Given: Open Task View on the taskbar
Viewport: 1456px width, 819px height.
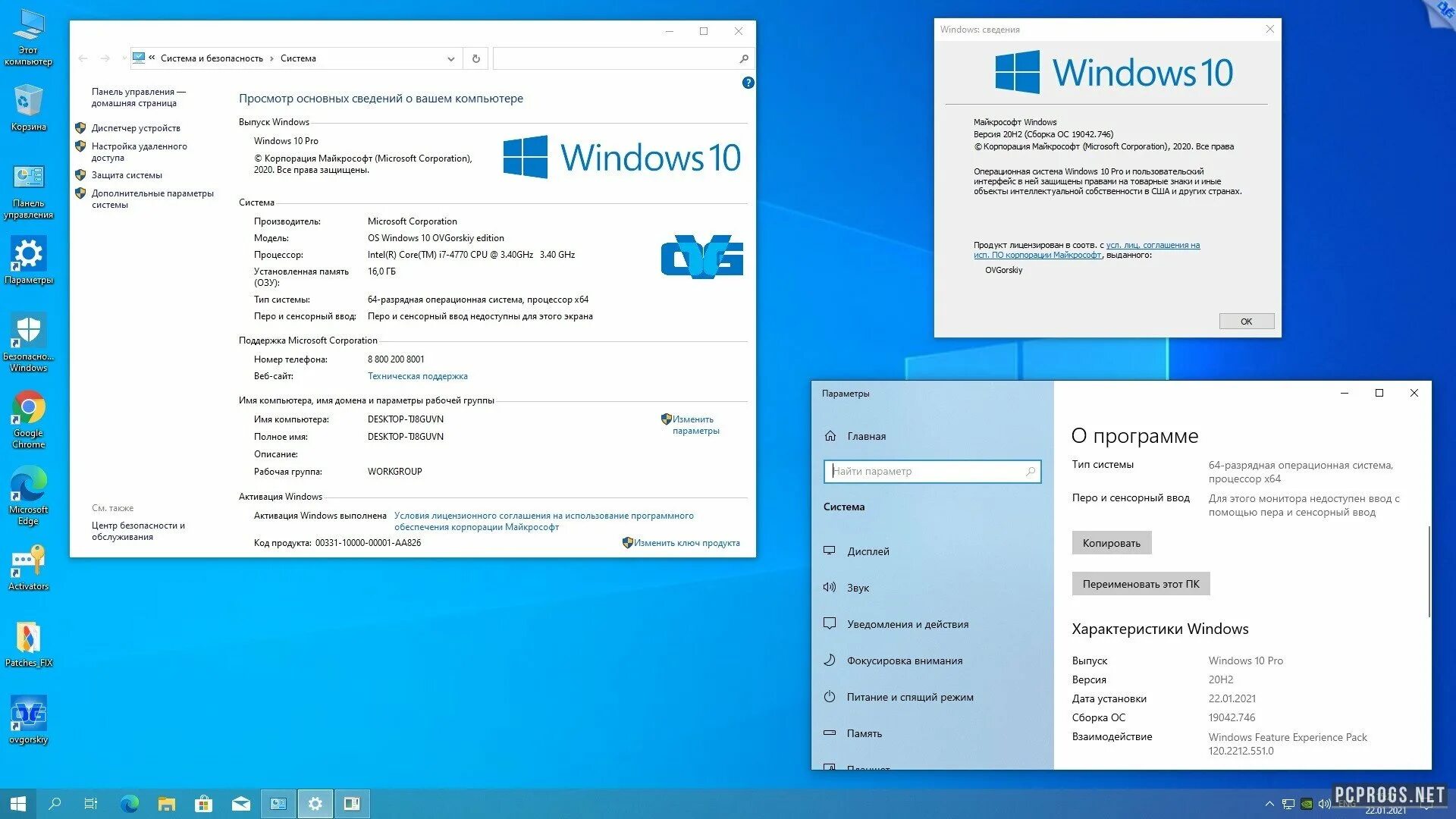Looking at the screenshot, I should click(x=91, y=804).
